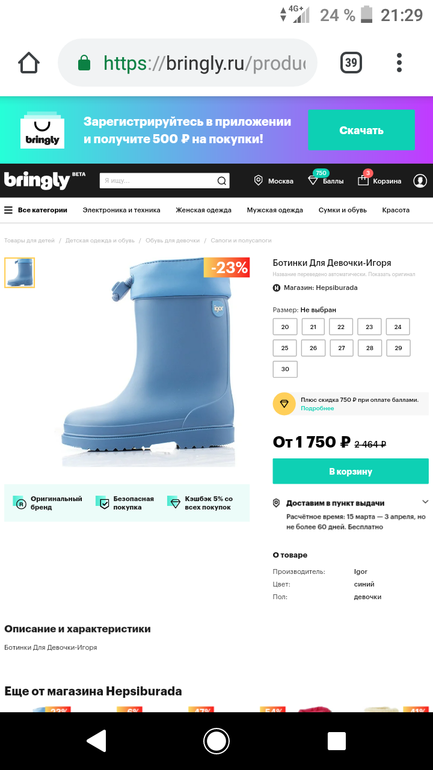Image resolution: width=433 pixels, height=770 pixels.
Task: Add product with В корзину button
Action: pos(351,471)
